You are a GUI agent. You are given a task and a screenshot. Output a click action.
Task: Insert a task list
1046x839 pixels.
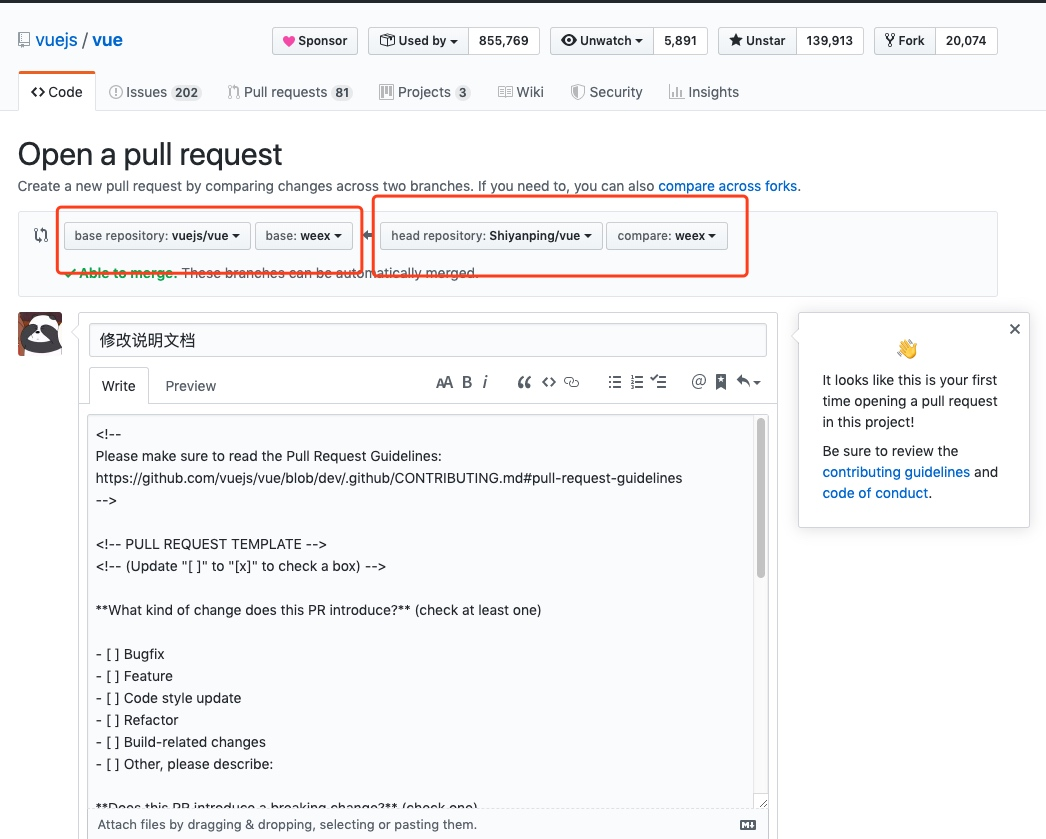(x=659, y=382)
